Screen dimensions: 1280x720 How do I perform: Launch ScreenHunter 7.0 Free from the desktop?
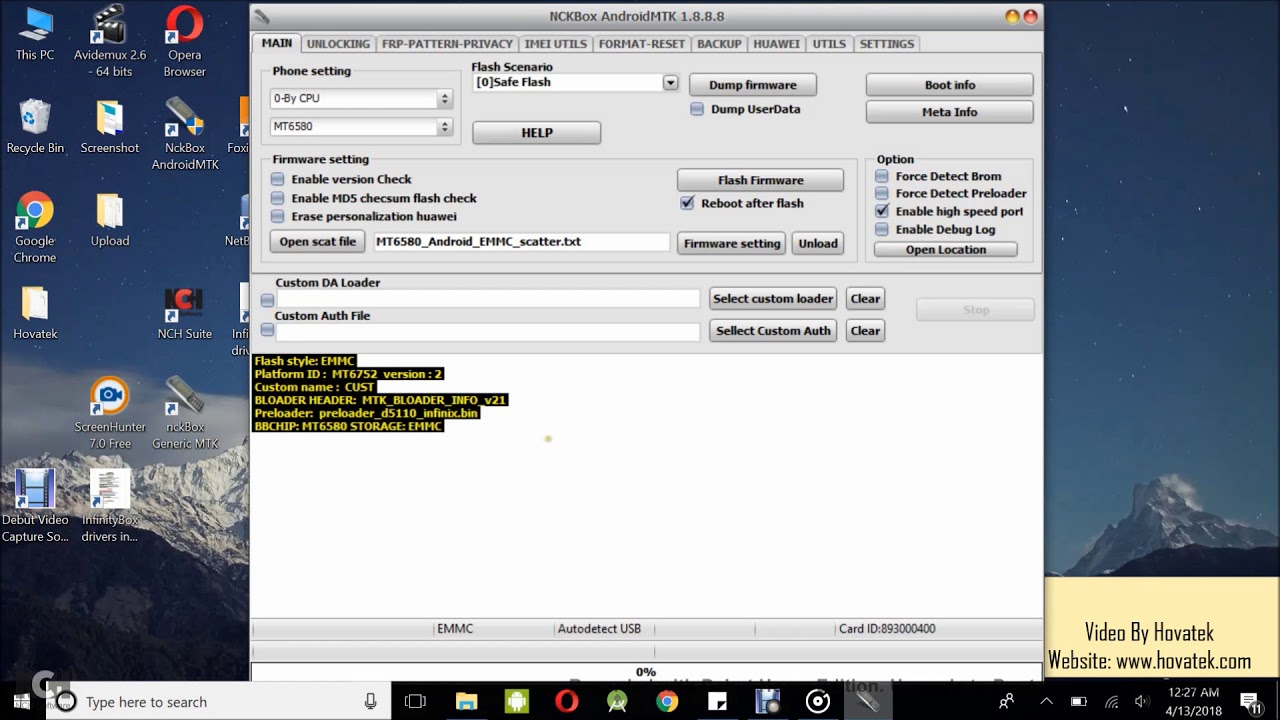pyautogui.click(x=110, y=414)
